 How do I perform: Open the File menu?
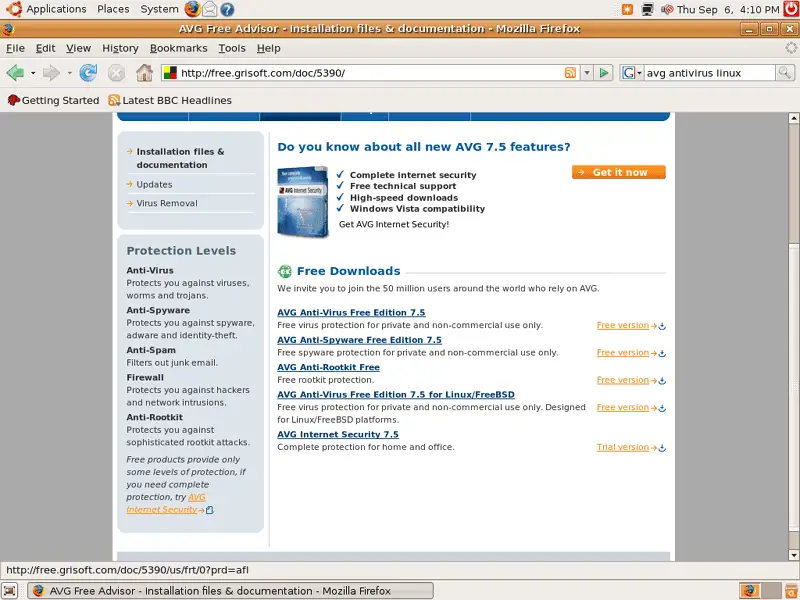[x=15, y=48]
